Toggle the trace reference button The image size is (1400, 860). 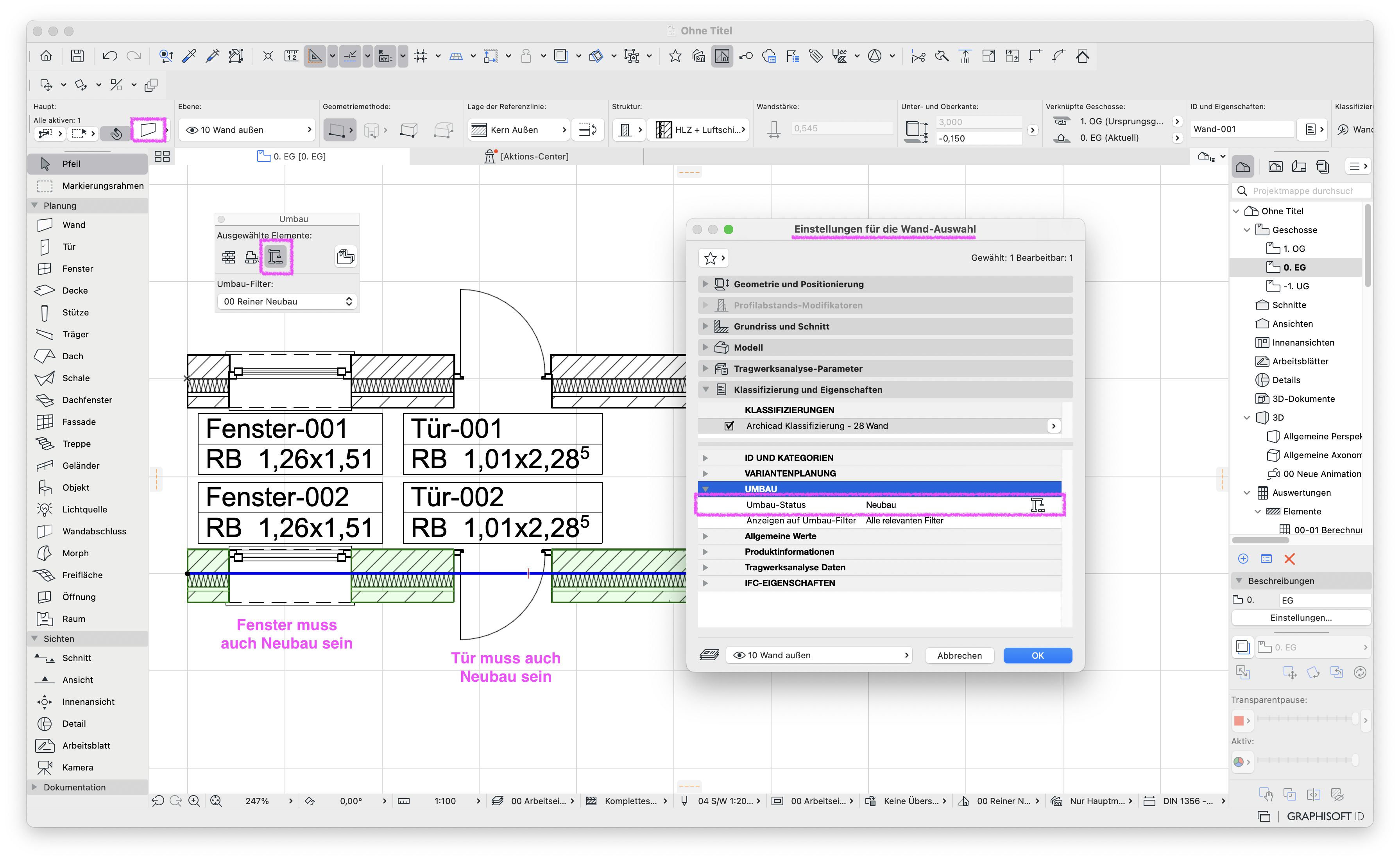click(x=561, y=56)
